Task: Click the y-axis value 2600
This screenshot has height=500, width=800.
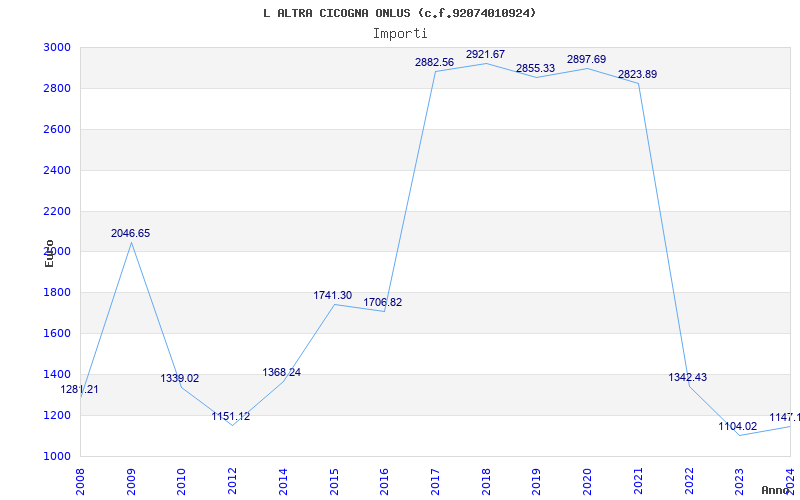Action: pyautogui.click(x=57, y=129)
